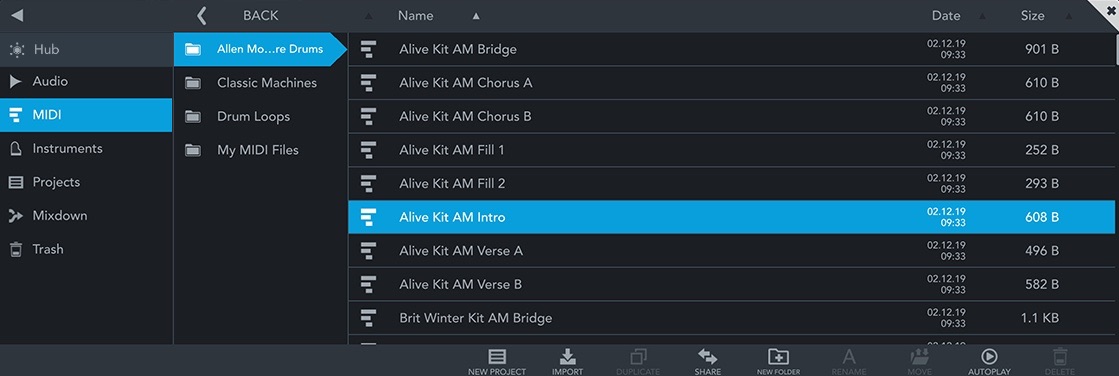
Task: Go to the Mixdown section
Action: [x=86, y=215]
